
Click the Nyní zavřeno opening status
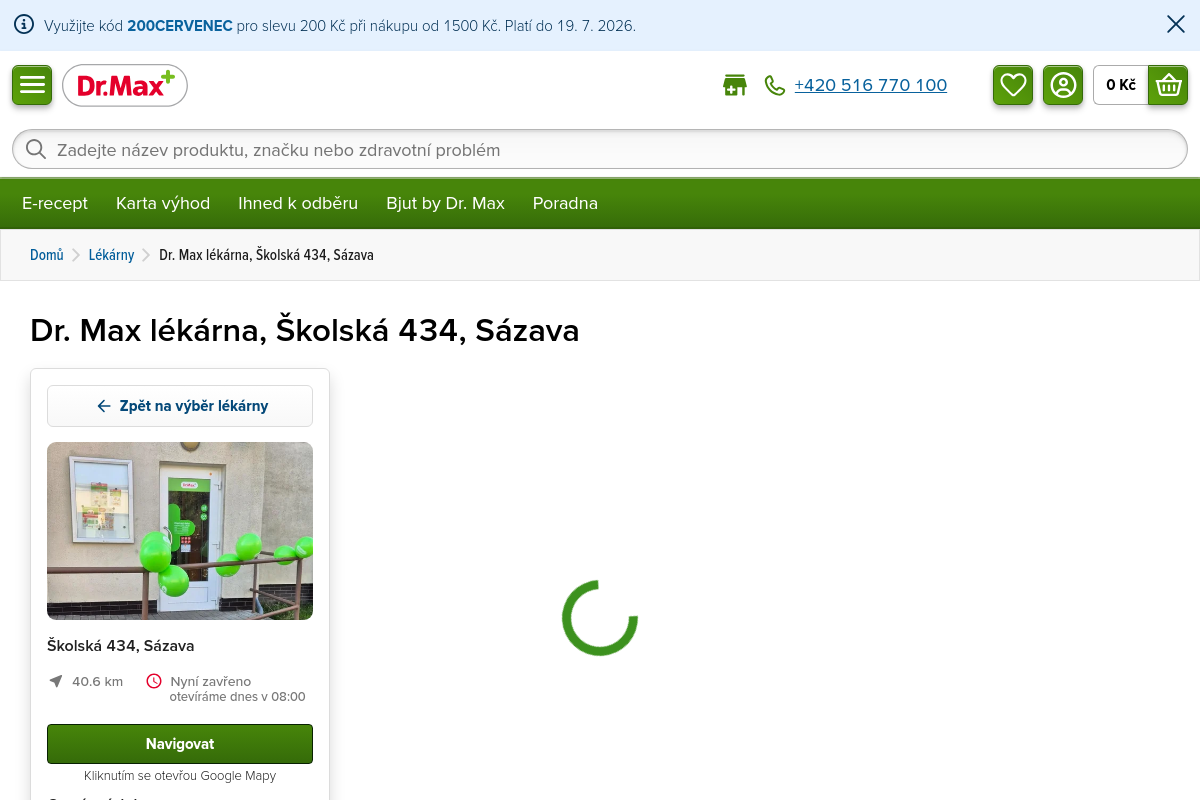[x=210, y=681]
